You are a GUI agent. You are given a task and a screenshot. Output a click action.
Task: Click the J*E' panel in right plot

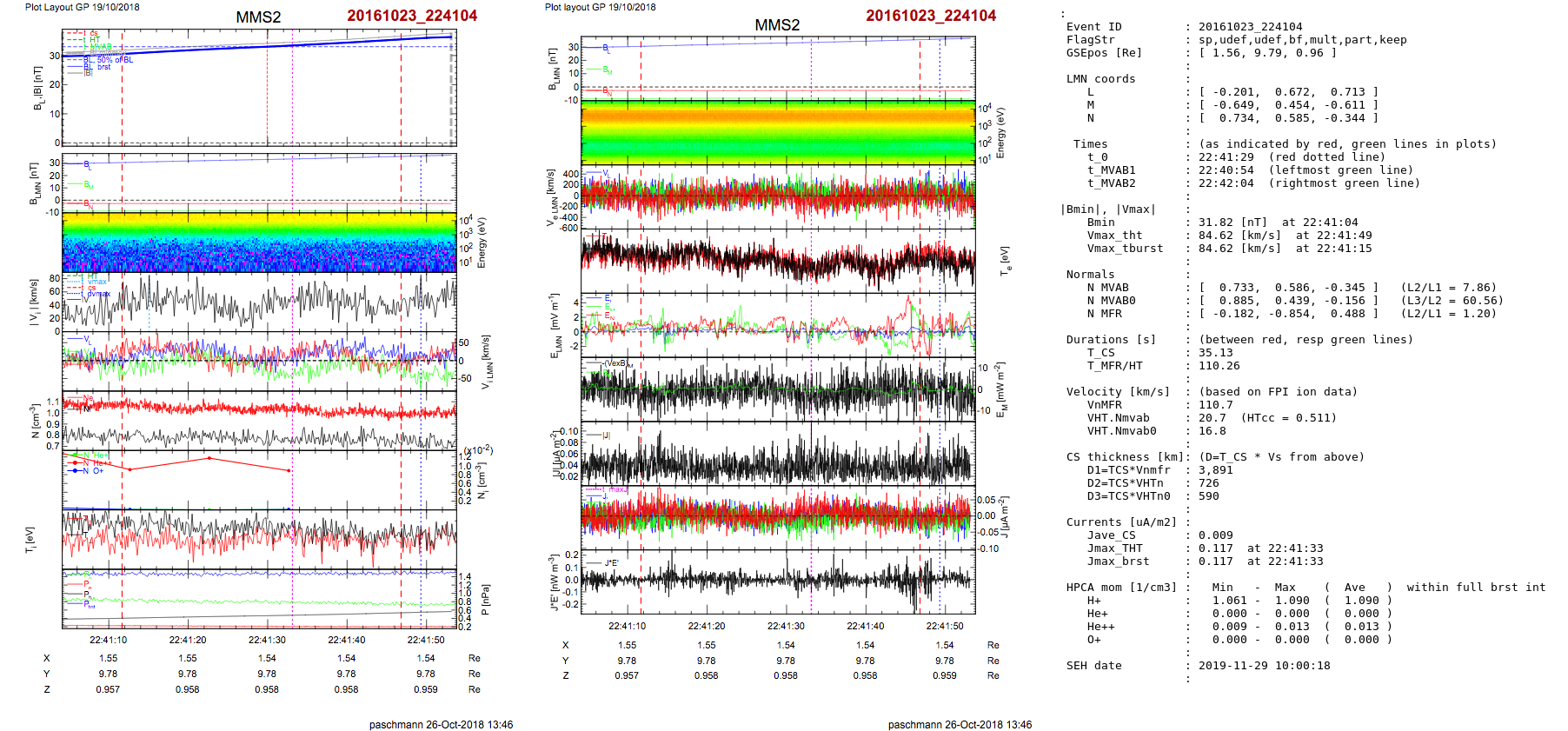coord(777,580)
